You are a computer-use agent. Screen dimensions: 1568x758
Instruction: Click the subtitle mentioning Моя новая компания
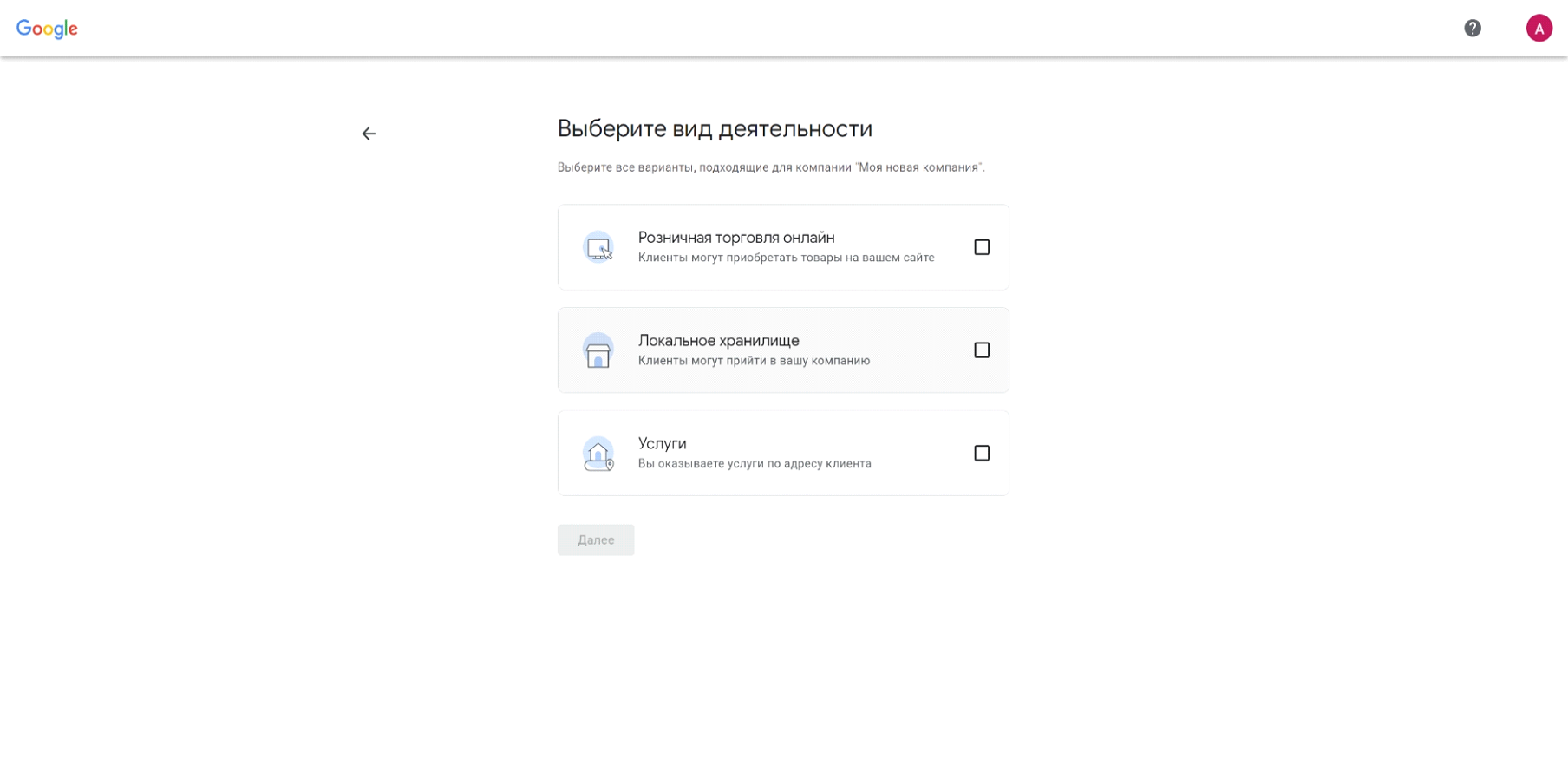coord(771,167)
